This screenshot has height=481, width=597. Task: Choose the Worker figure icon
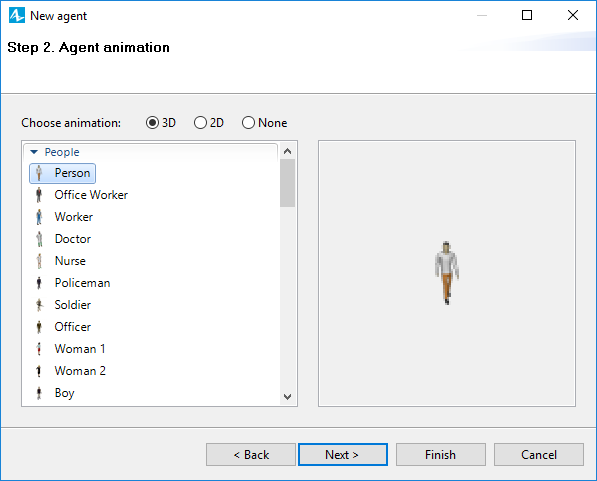(39, 217)
